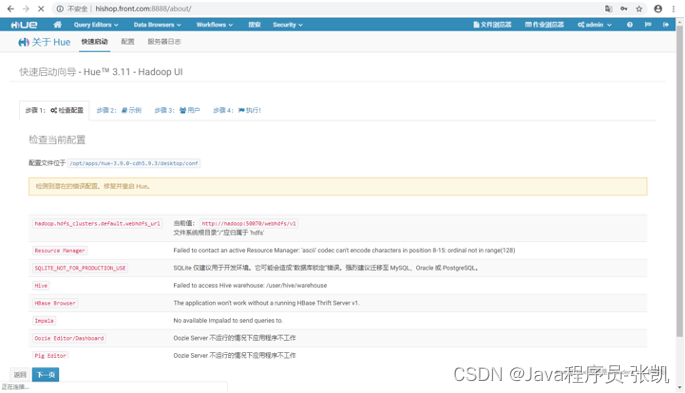Open the Workflows dropdown menu
This screenshot has height=393, width=685.
pyautogui.click(x=214, y=25)
